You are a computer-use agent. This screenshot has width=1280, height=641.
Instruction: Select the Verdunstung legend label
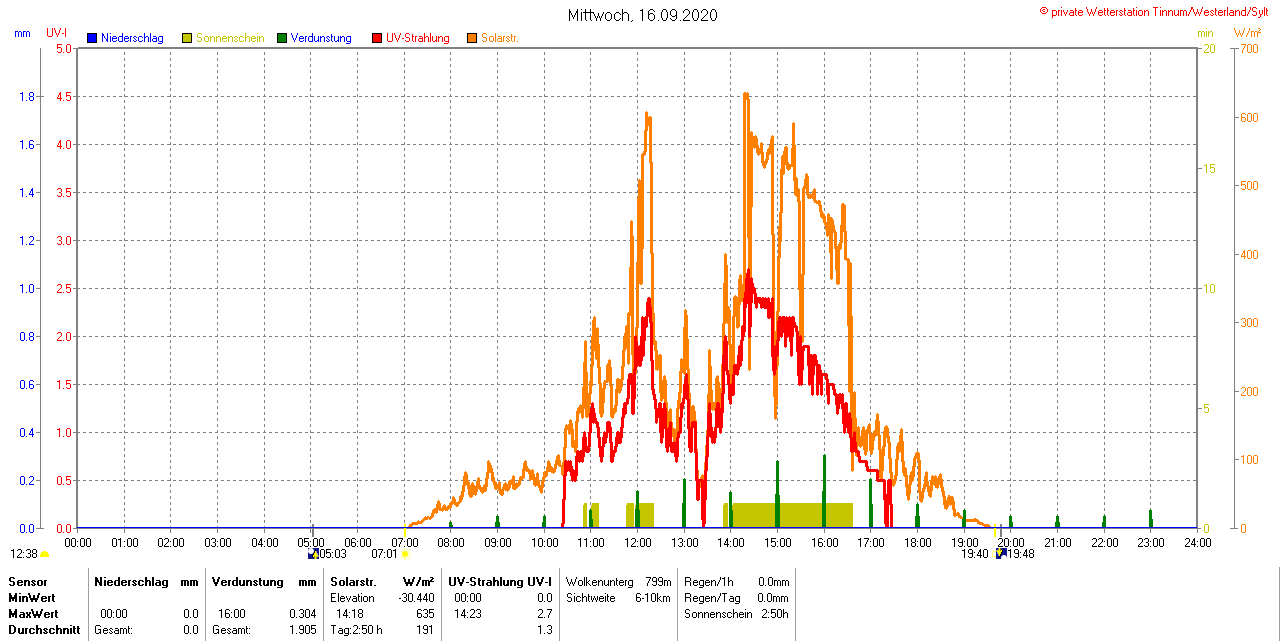pos(321,38)
